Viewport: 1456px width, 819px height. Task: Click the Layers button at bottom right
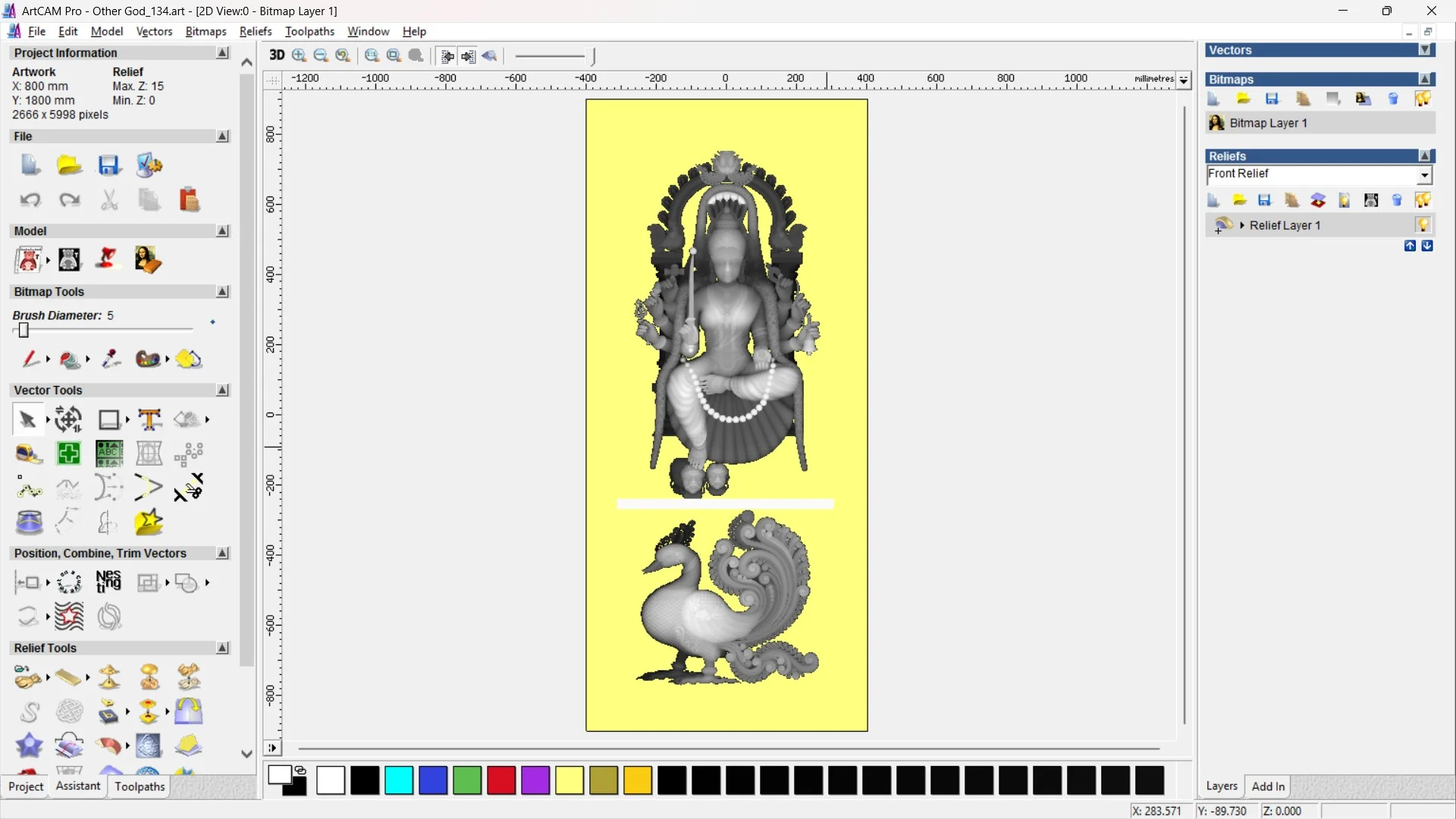1222,786
